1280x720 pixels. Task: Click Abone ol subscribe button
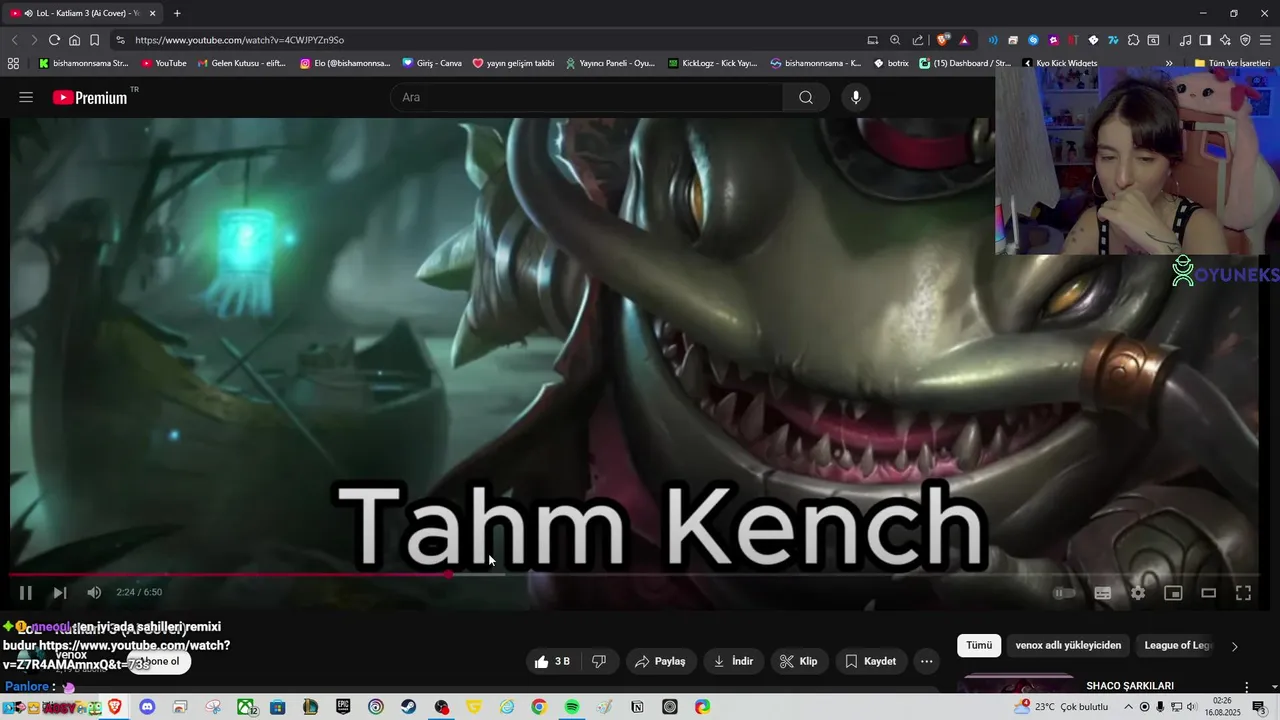tap(160, 662)
